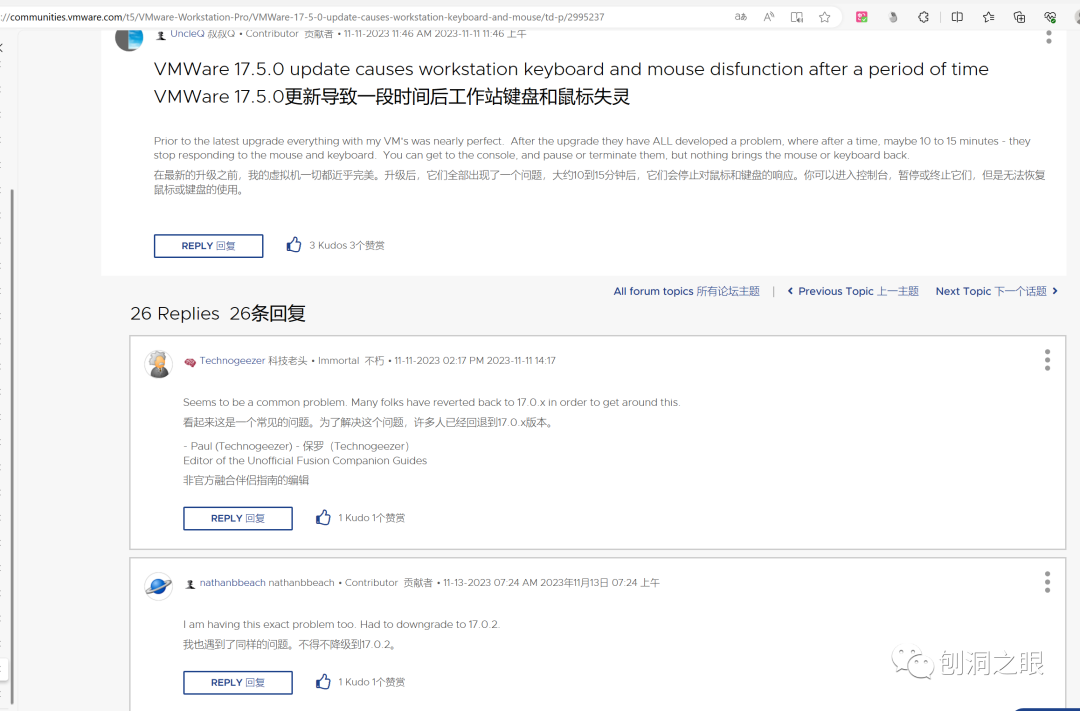Viewport: 1080px width, 711px height.
Task: Open split screen view from toolbar
Action: click(959, 17)
